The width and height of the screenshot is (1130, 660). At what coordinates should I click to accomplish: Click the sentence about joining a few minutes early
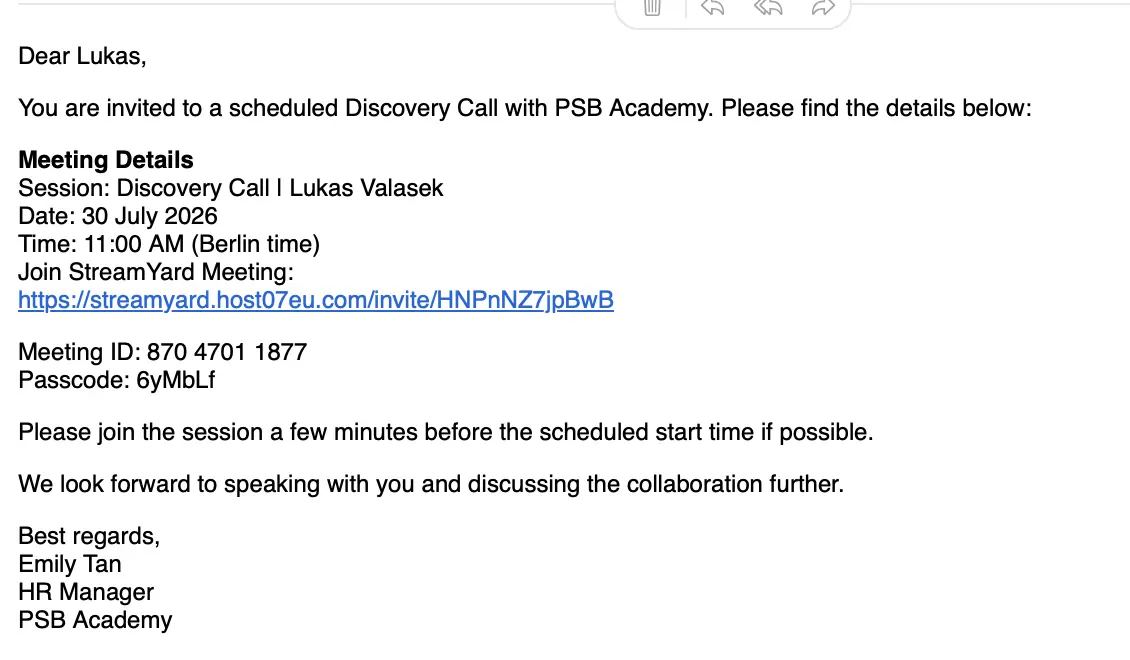[x=445, y=432]
